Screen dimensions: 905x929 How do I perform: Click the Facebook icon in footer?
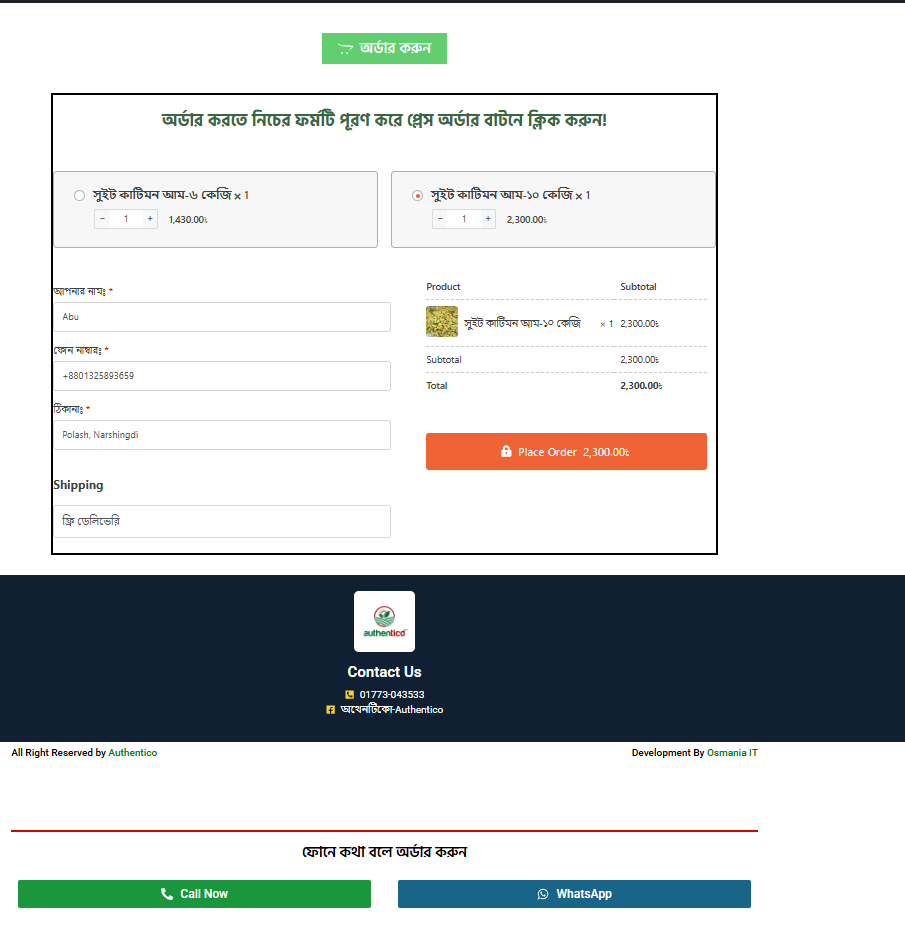(330, 710)
